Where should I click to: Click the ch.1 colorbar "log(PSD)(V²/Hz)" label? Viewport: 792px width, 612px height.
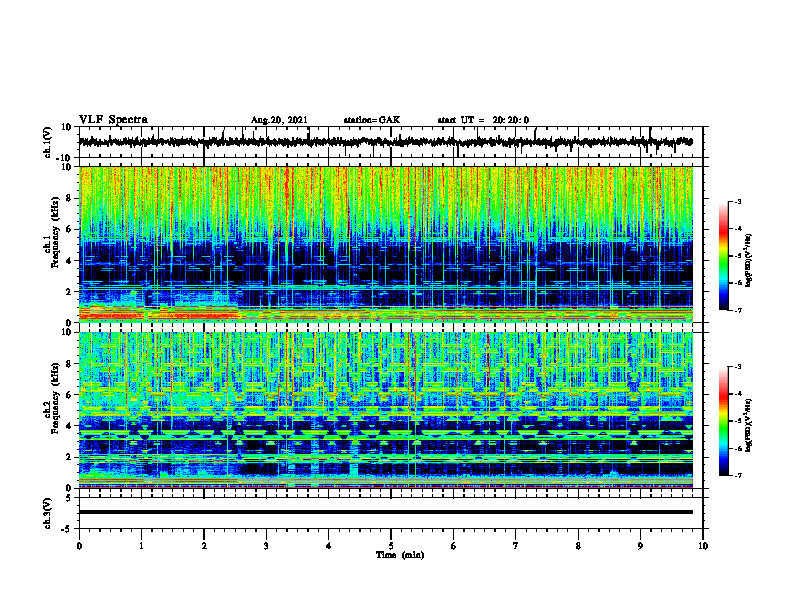coord(748,261)
